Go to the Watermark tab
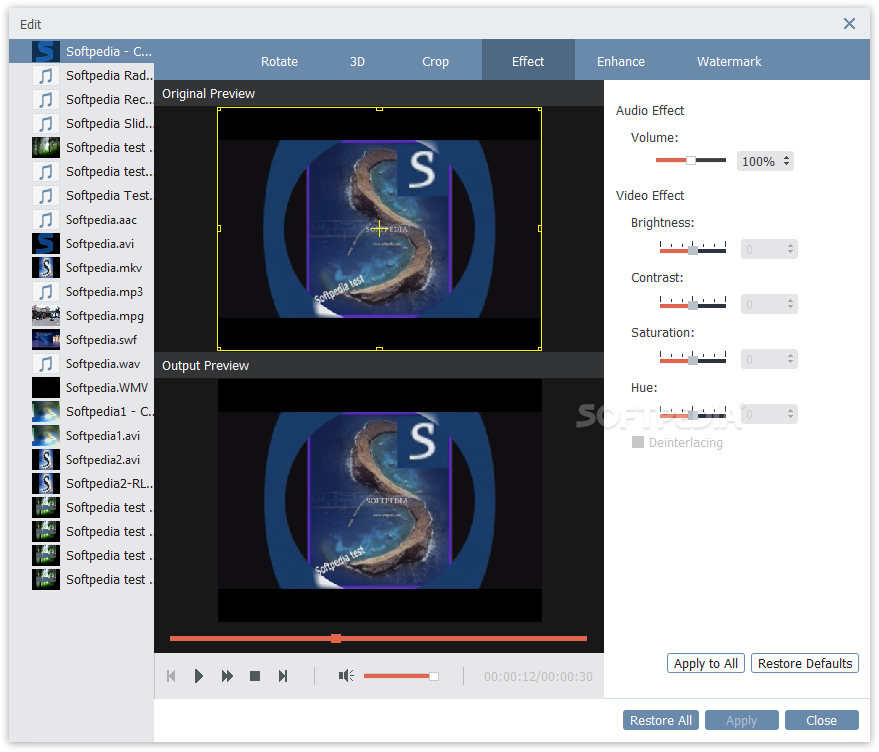The width and height of the screenshot is (879, 752). 729,62
